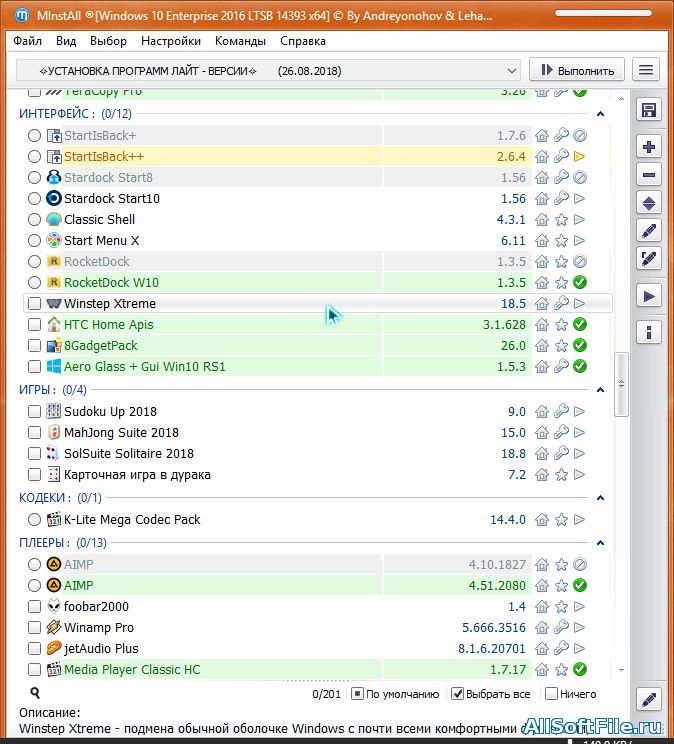Image resolution: width=674 pixels, height=744 pixels.
Task: Click star icon in K-Lite Mega Codec Pack row
Action: [561, 520]
